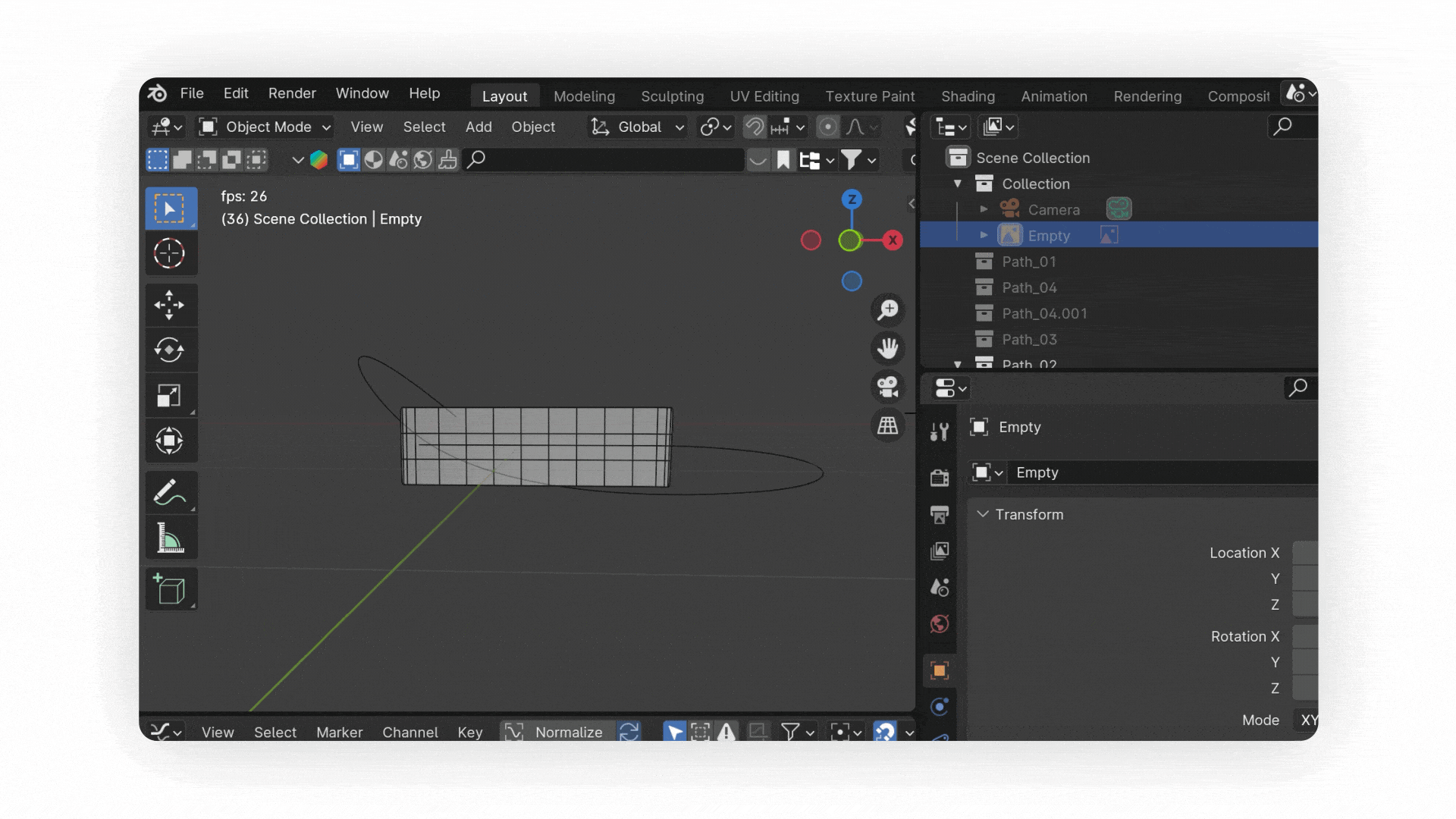1456x819 pixels.
Task: Click the Normalize button
Action: (x=568, y=732)
